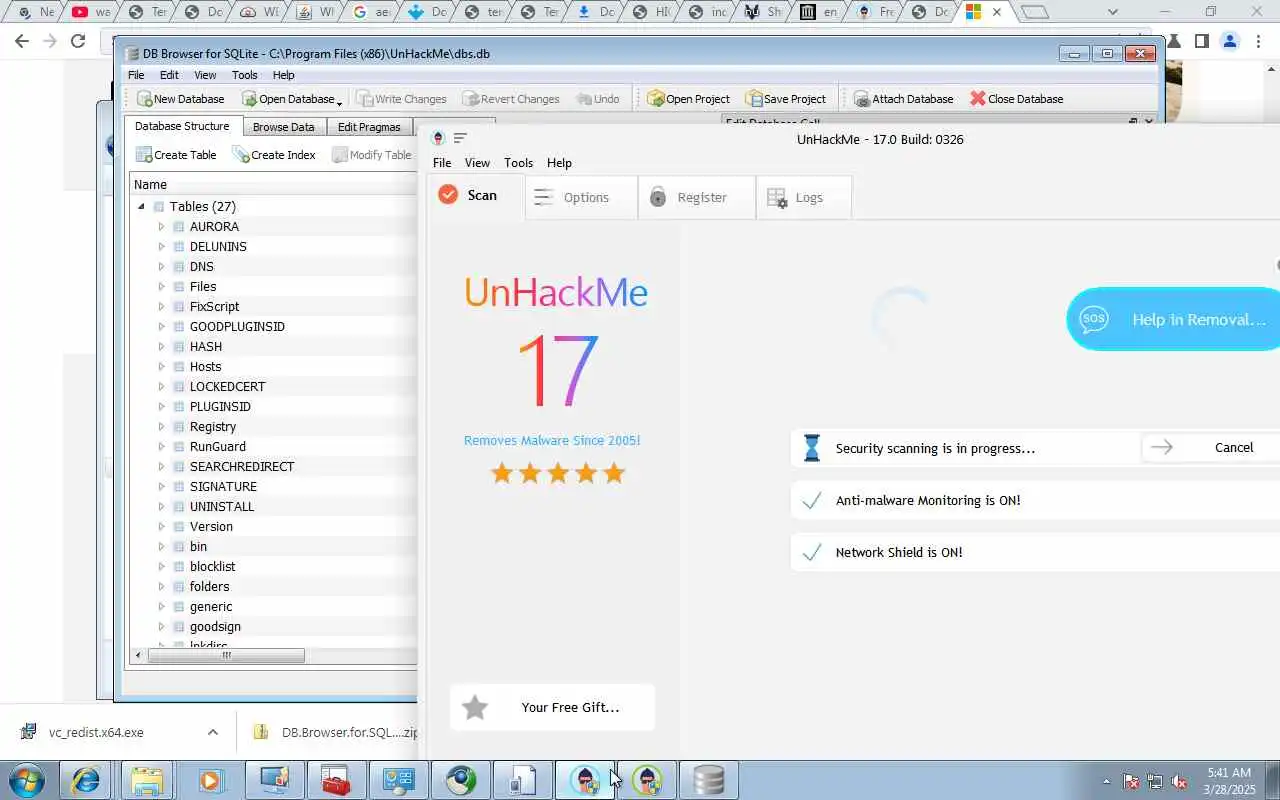1280x800 pixels.
Task: Select the Hosts table row
Action: pos(205,367)
